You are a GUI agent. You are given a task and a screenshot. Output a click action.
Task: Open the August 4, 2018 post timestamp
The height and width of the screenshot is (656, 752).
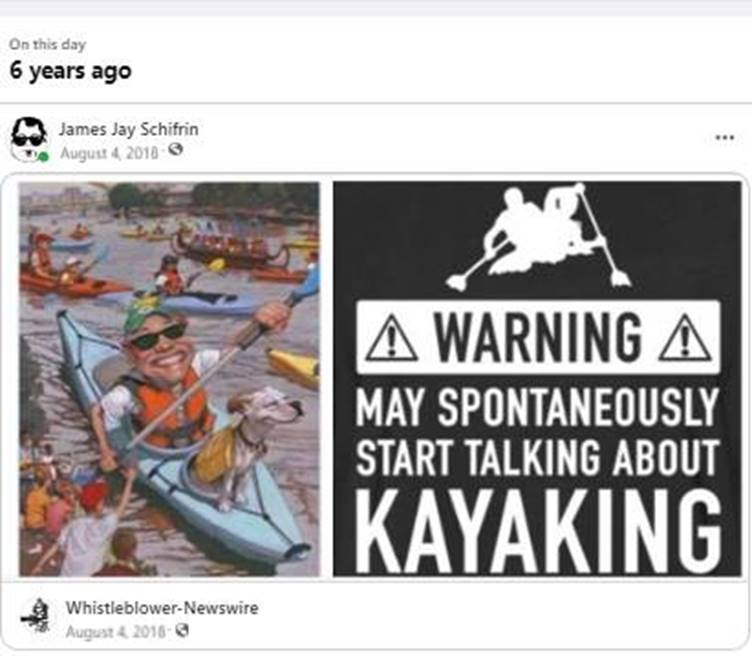point(109,153)
